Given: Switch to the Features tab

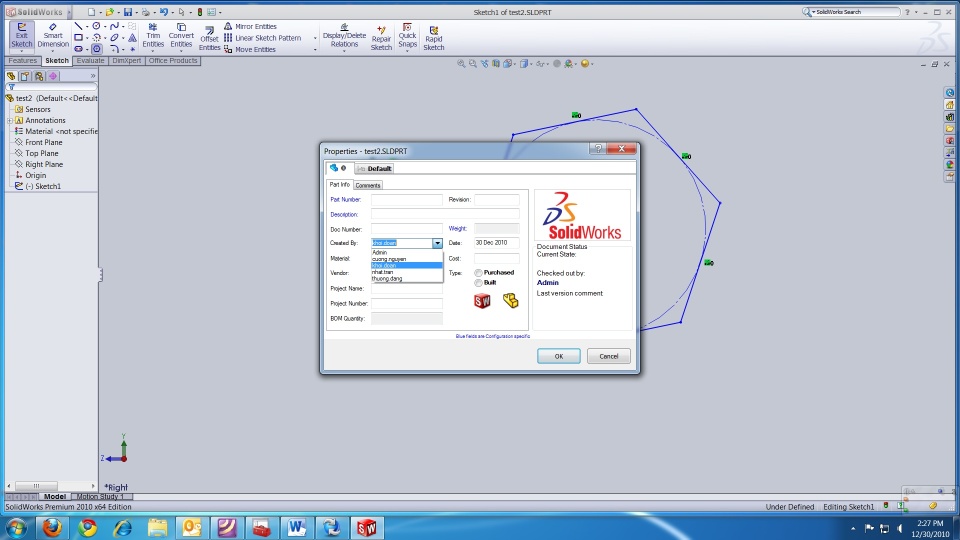Looking at the screenshot, I should 23,61.
